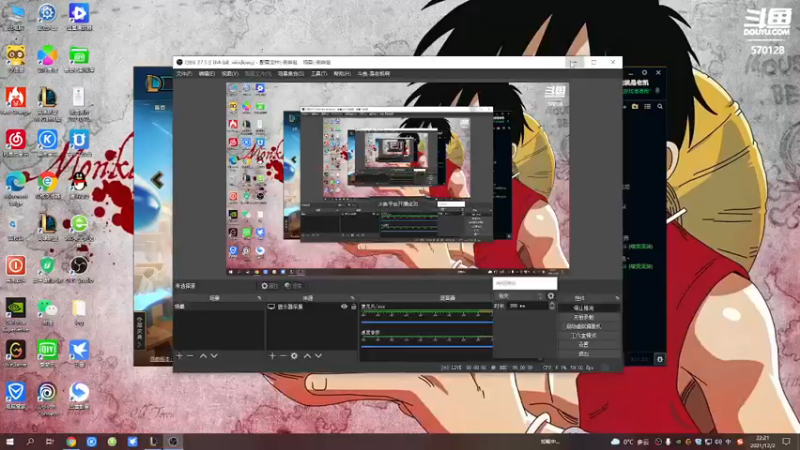Add a new scene with the plus icon
800x450 pixels.
[x=179, y=356]
